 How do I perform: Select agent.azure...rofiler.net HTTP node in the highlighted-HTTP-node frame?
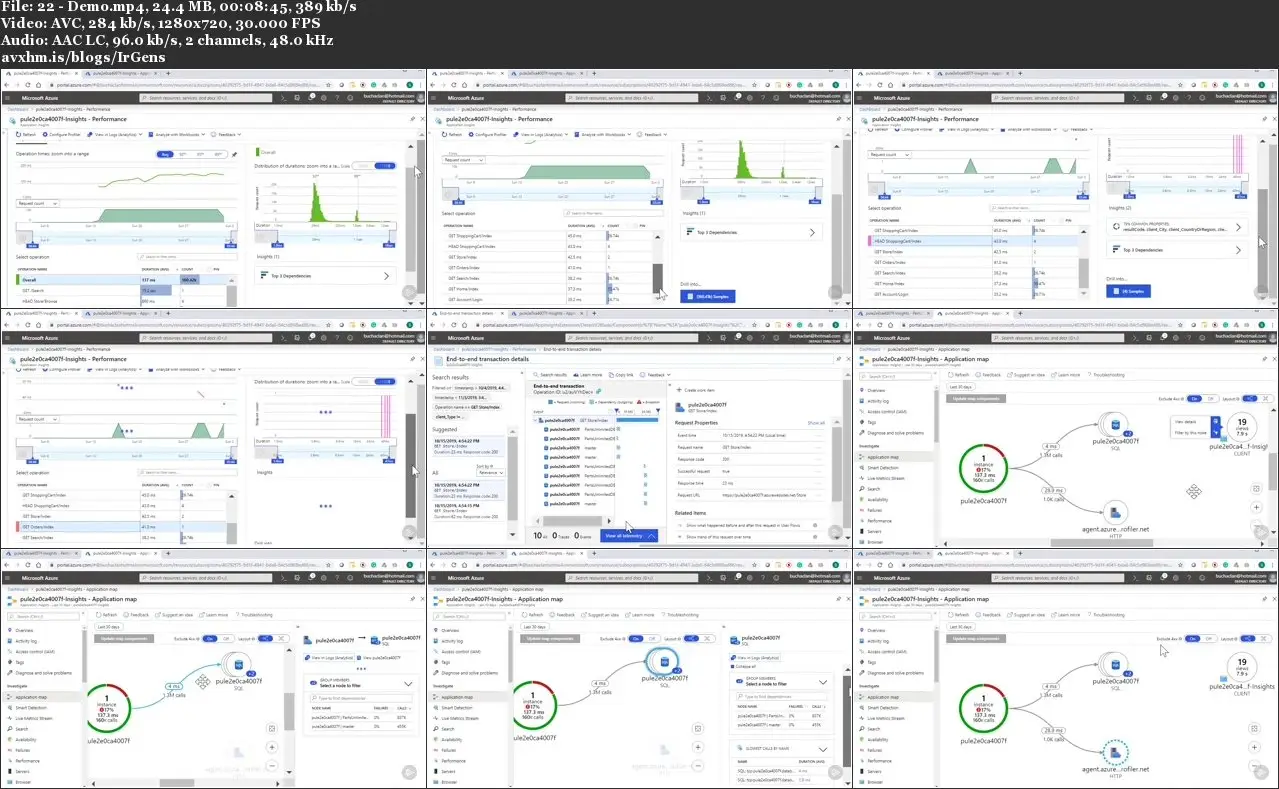click(1115, 751)
